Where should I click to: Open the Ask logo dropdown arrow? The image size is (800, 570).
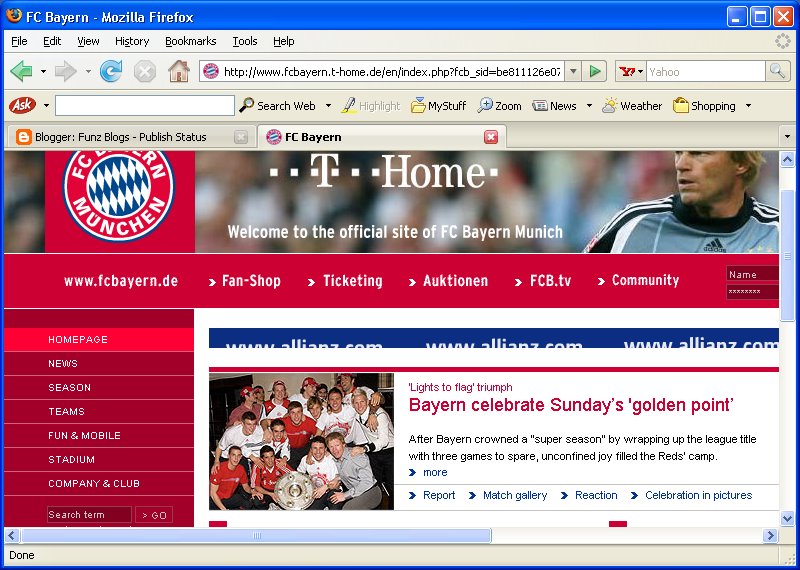tap(46, 106)
